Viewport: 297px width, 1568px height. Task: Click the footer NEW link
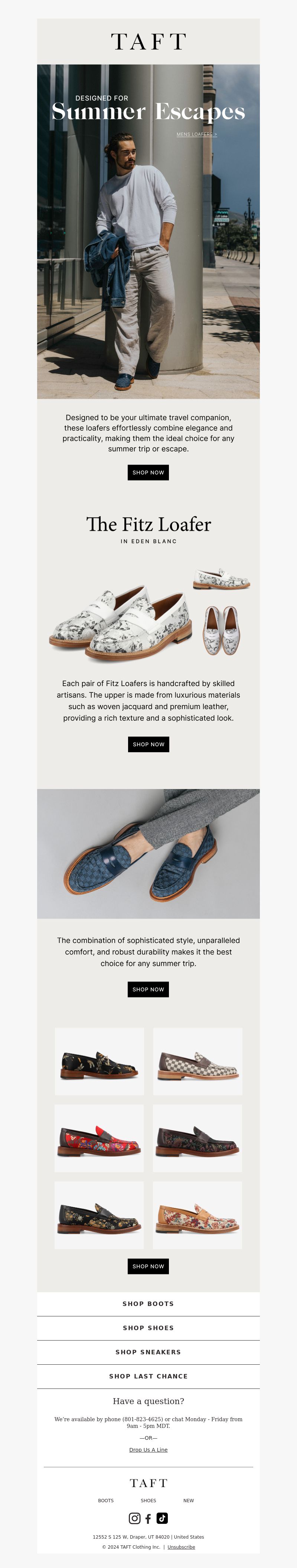(189, 1500)
